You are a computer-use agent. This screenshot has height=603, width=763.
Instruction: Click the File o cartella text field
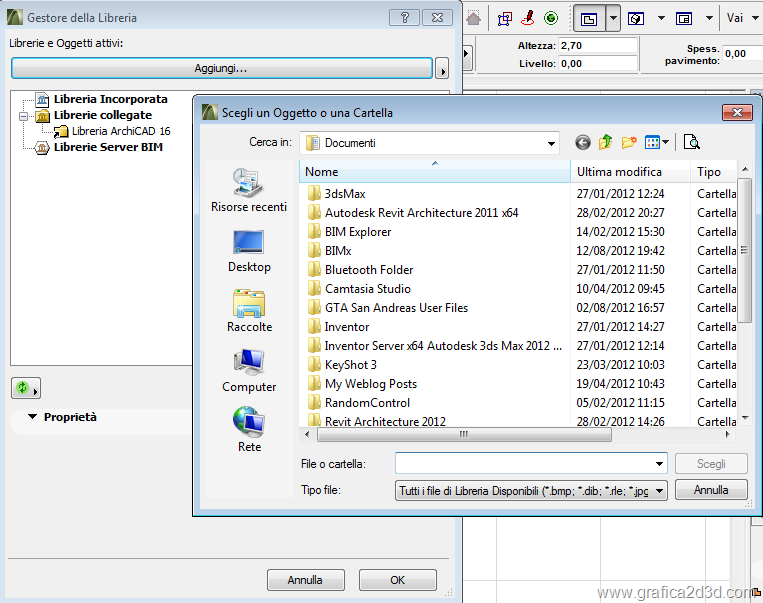point(523,464)
